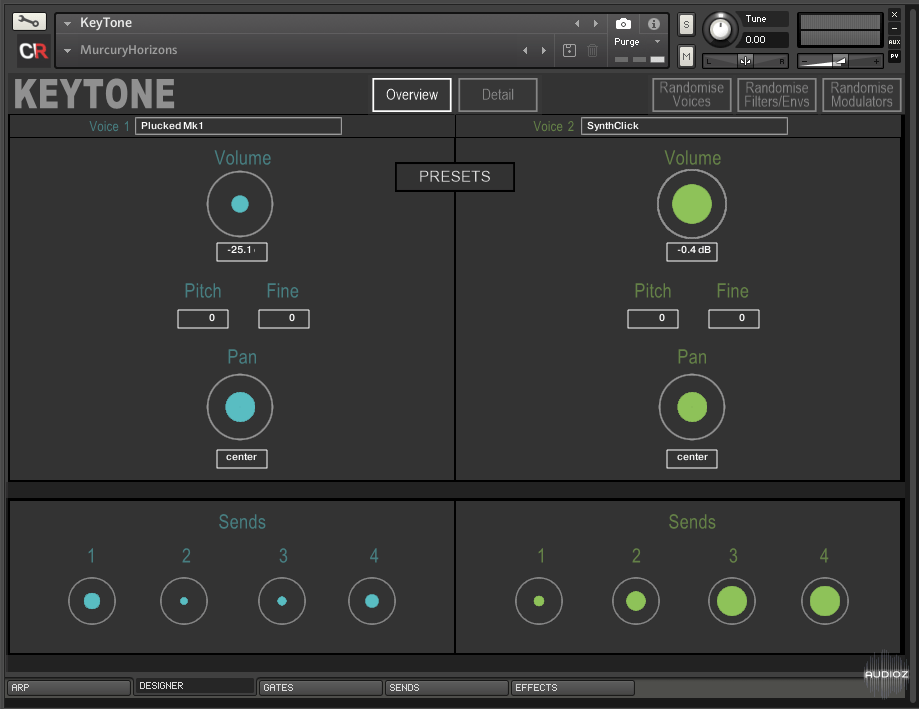Open Voice 1 Plucked Mk1 selector
Screen dimensions: 919x709
(238, 126)
